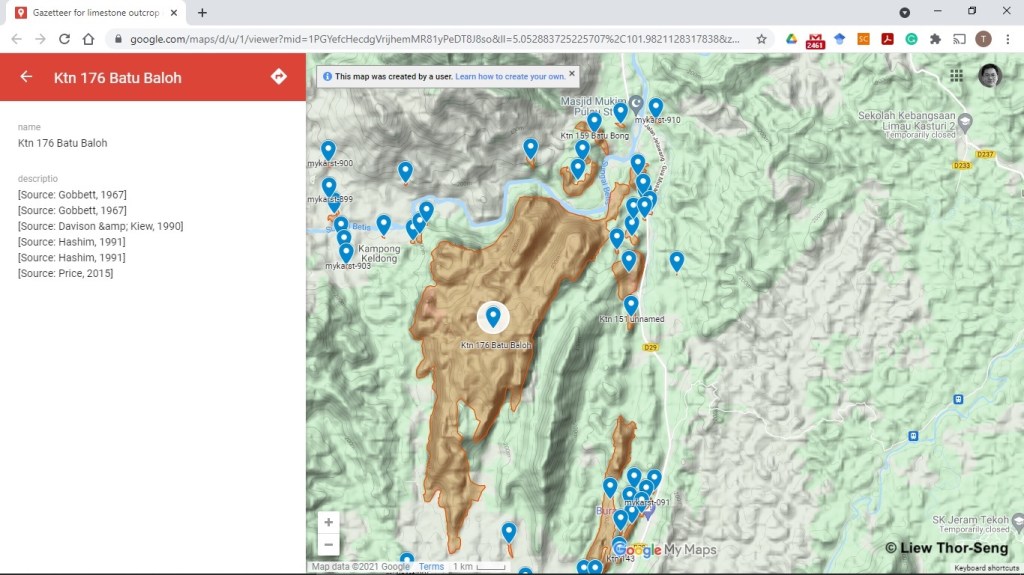The image size is (1024, 575).
Task: Select the mykarst-900 location pin
Action: click(x=328, y=150)
